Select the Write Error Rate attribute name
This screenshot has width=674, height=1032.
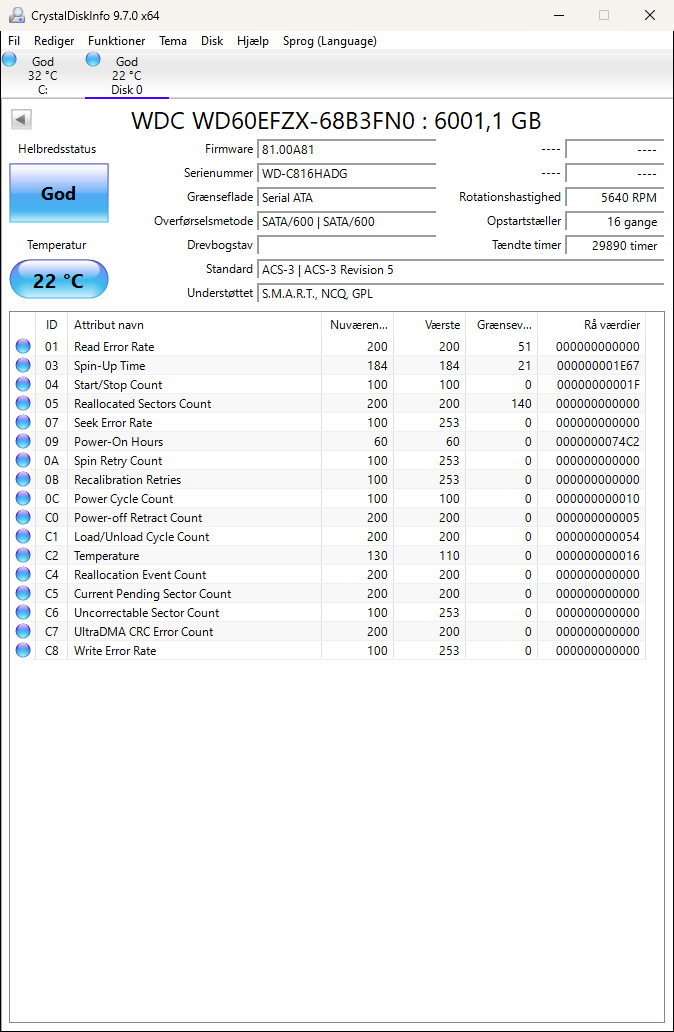[x=115, y=651]
